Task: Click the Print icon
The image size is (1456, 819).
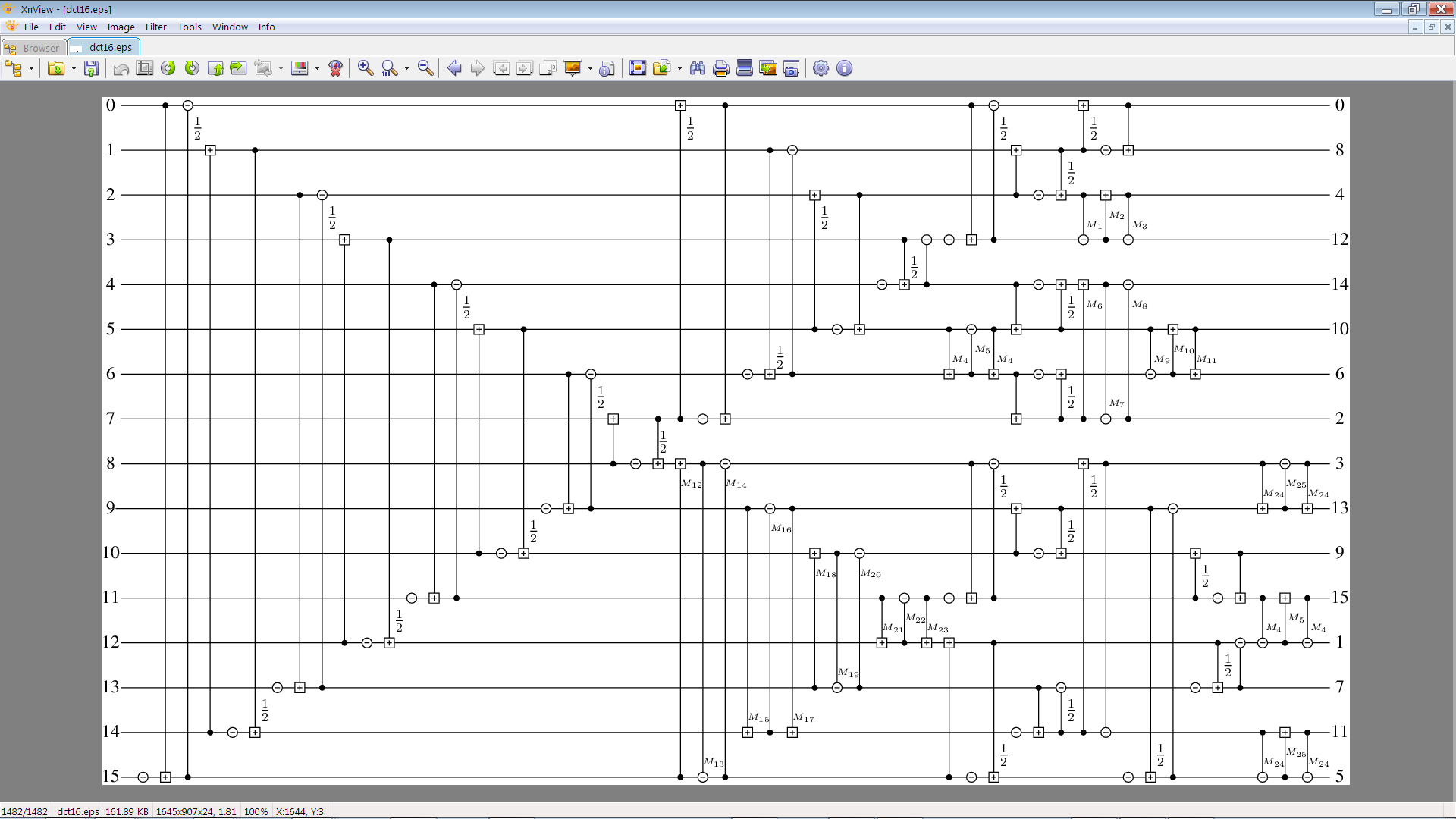Action: tap(721, 69)
